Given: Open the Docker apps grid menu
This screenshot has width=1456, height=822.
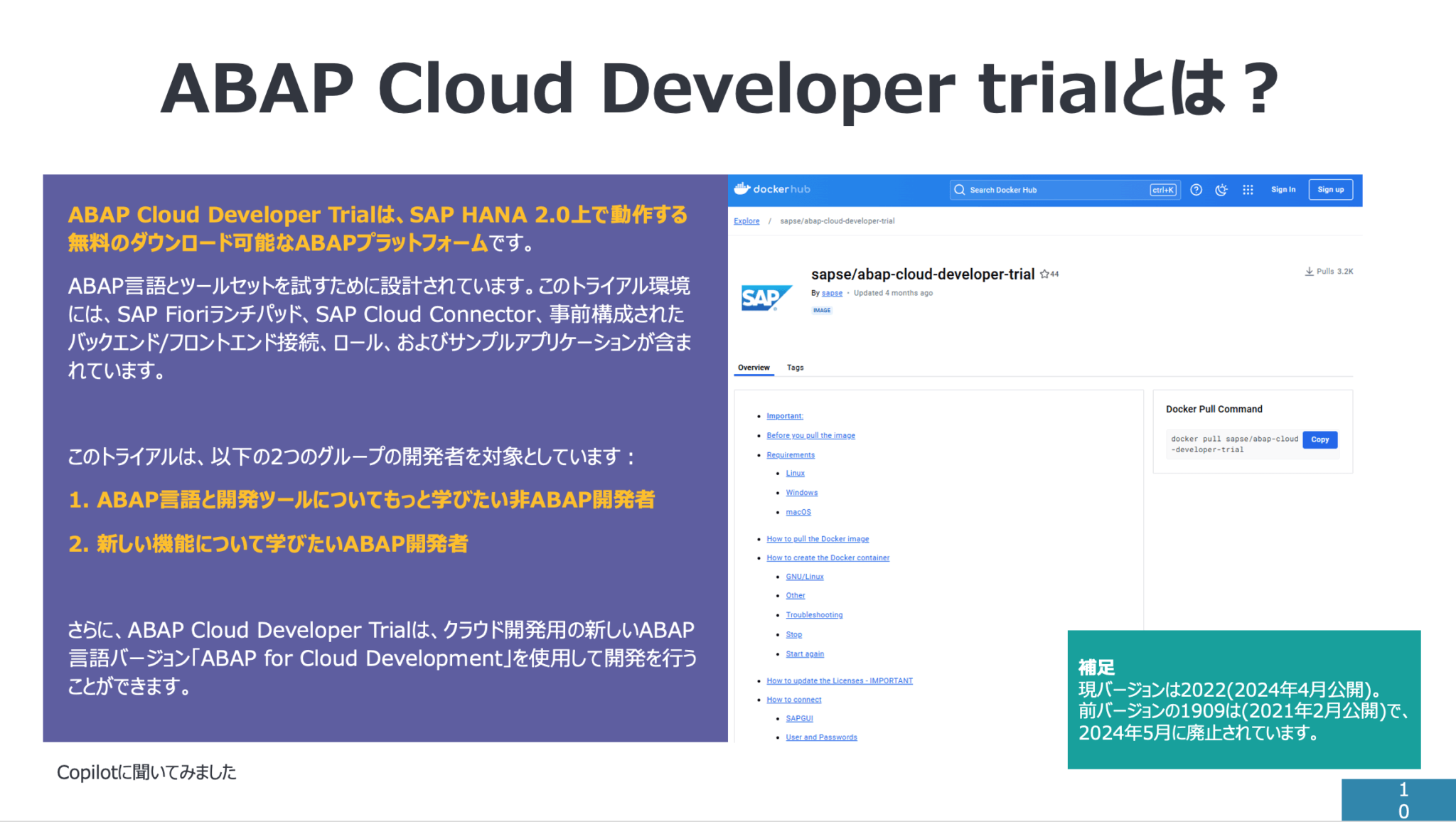Looking at the screenshot, I should point(1248,189).
